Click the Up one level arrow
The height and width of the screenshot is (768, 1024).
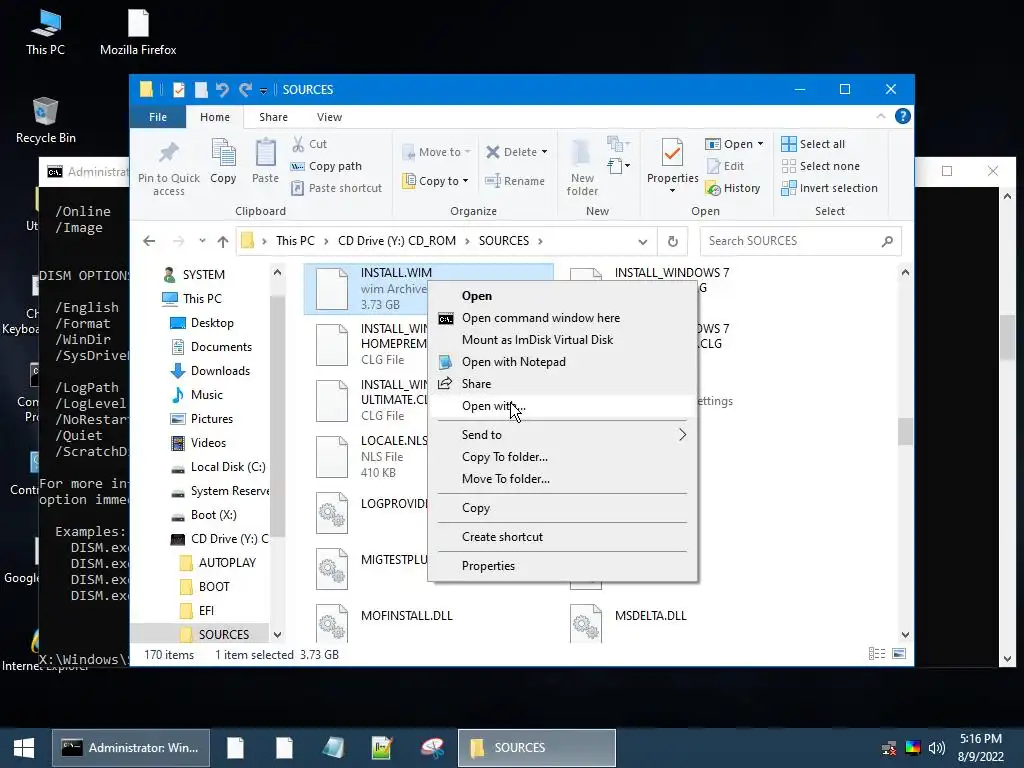click(223, 242)
